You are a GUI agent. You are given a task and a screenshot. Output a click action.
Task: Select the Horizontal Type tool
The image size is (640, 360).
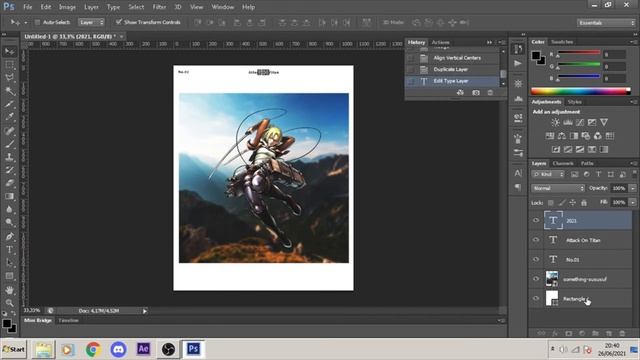9,249
